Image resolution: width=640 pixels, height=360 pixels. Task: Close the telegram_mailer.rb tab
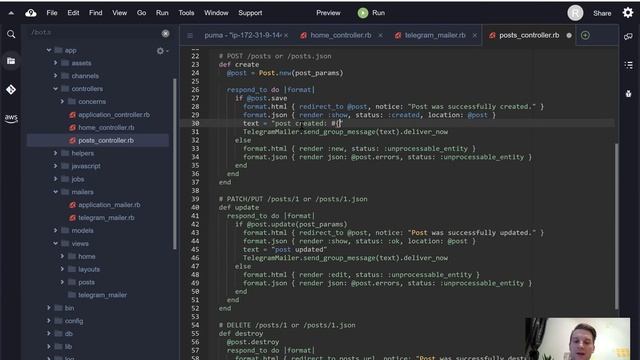tap(475, 36)
